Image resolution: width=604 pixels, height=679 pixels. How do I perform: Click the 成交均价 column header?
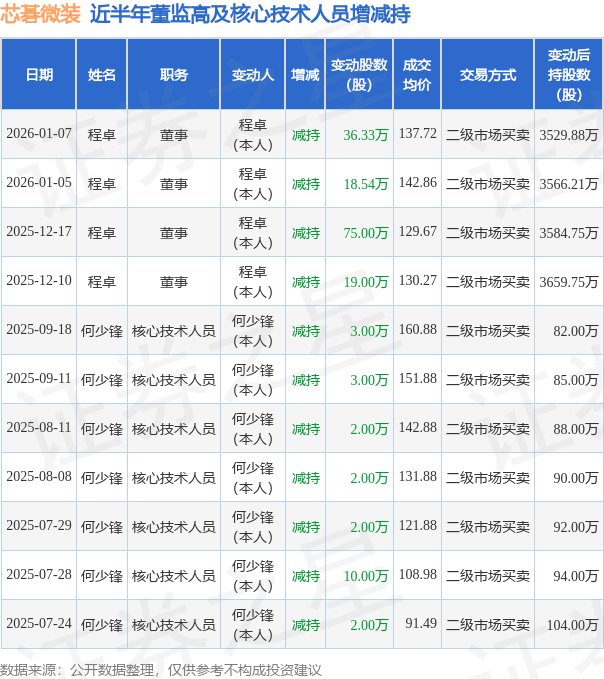417,74
